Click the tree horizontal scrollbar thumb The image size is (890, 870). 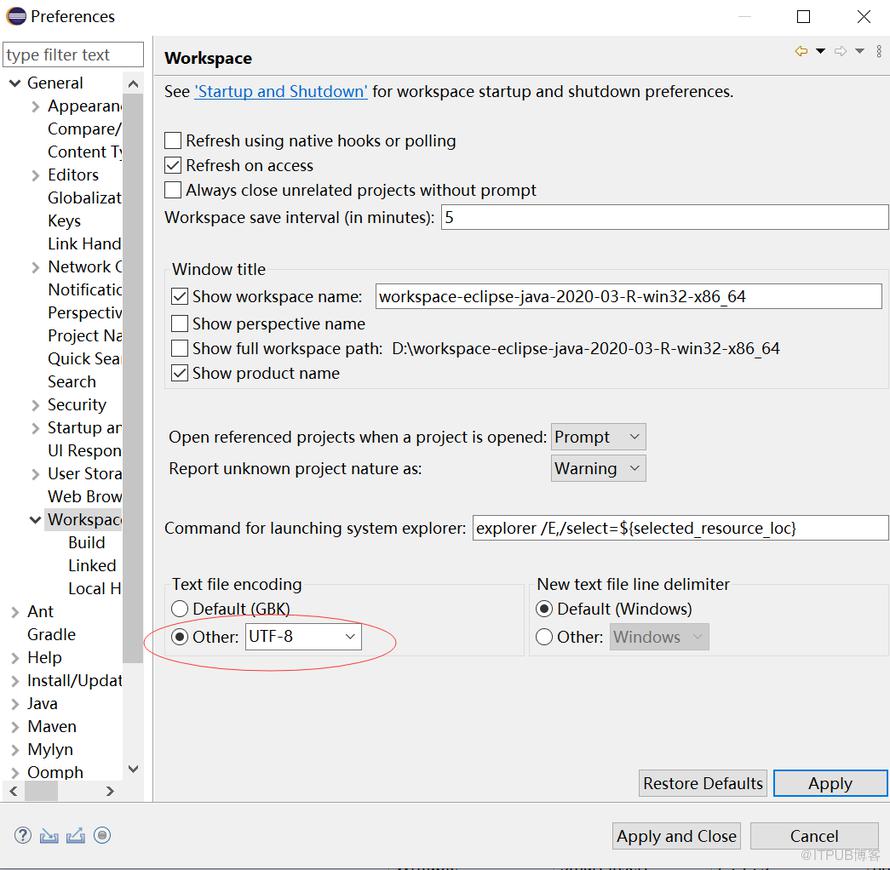[x=41, y=791]
